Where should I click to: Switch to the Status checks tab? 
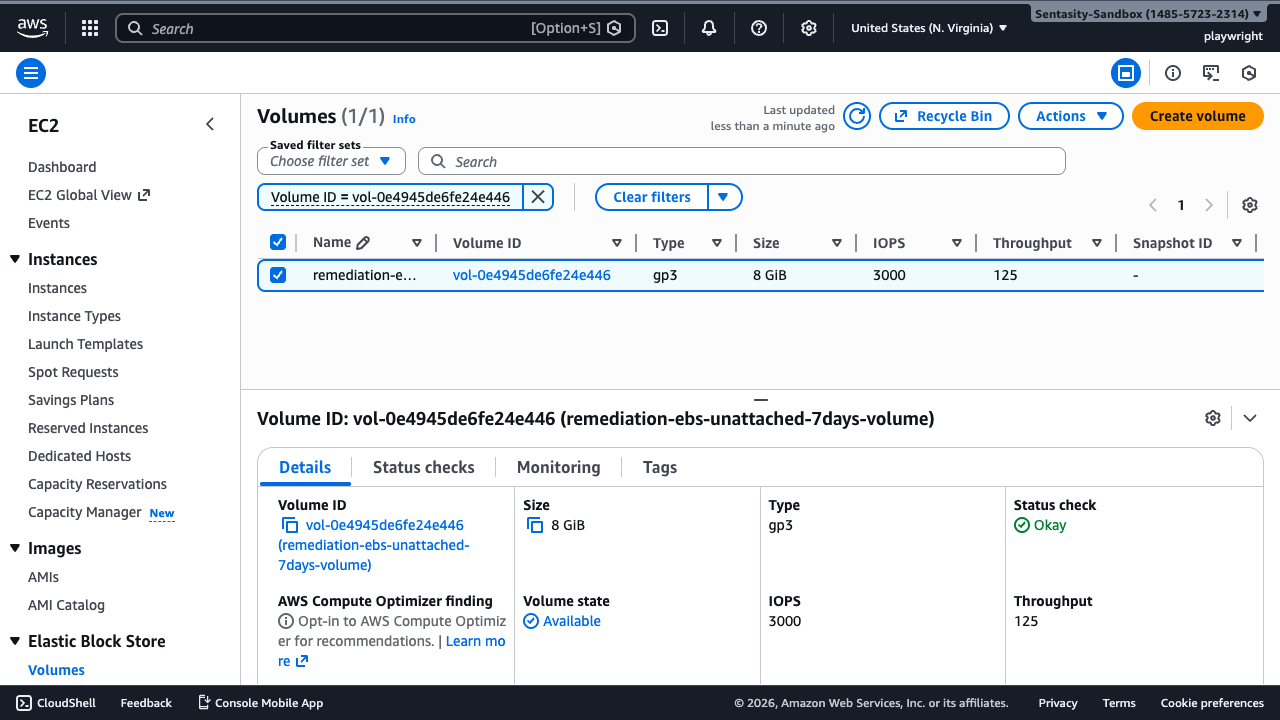(423, 467)
